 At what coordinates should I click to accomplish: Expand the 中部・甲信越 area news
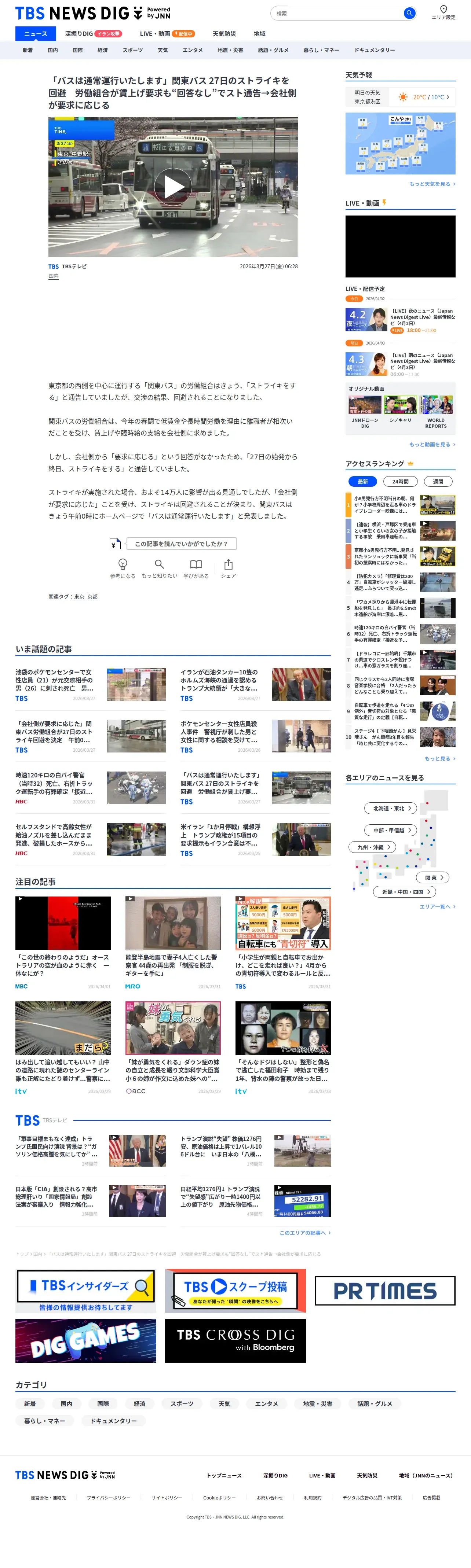point(391,830)
